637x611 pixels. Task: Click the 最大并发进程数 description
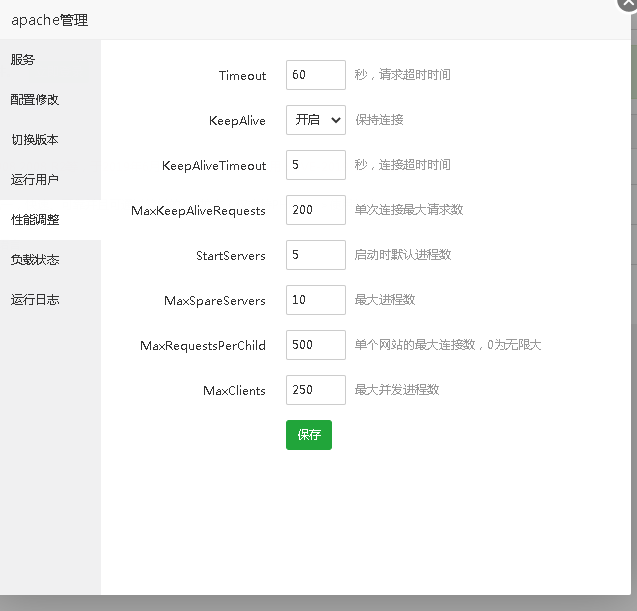click(x=397, y=390)
